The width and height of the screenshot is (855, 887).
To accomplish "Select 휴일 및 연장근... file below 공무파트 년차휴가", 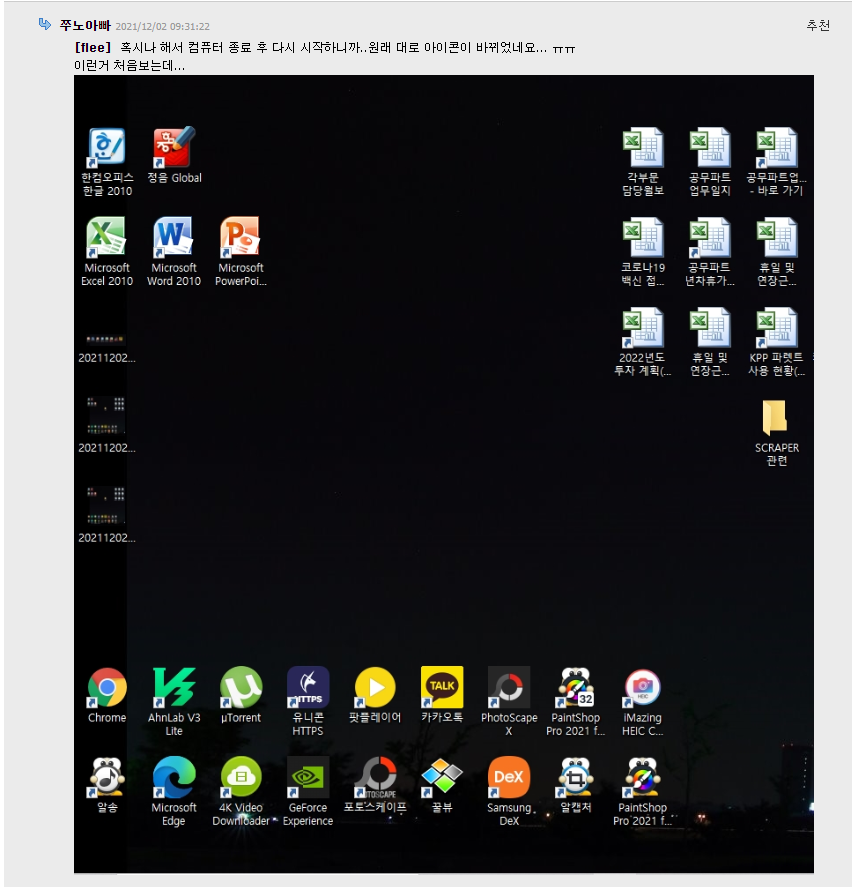I will click(x=710, y=341).
